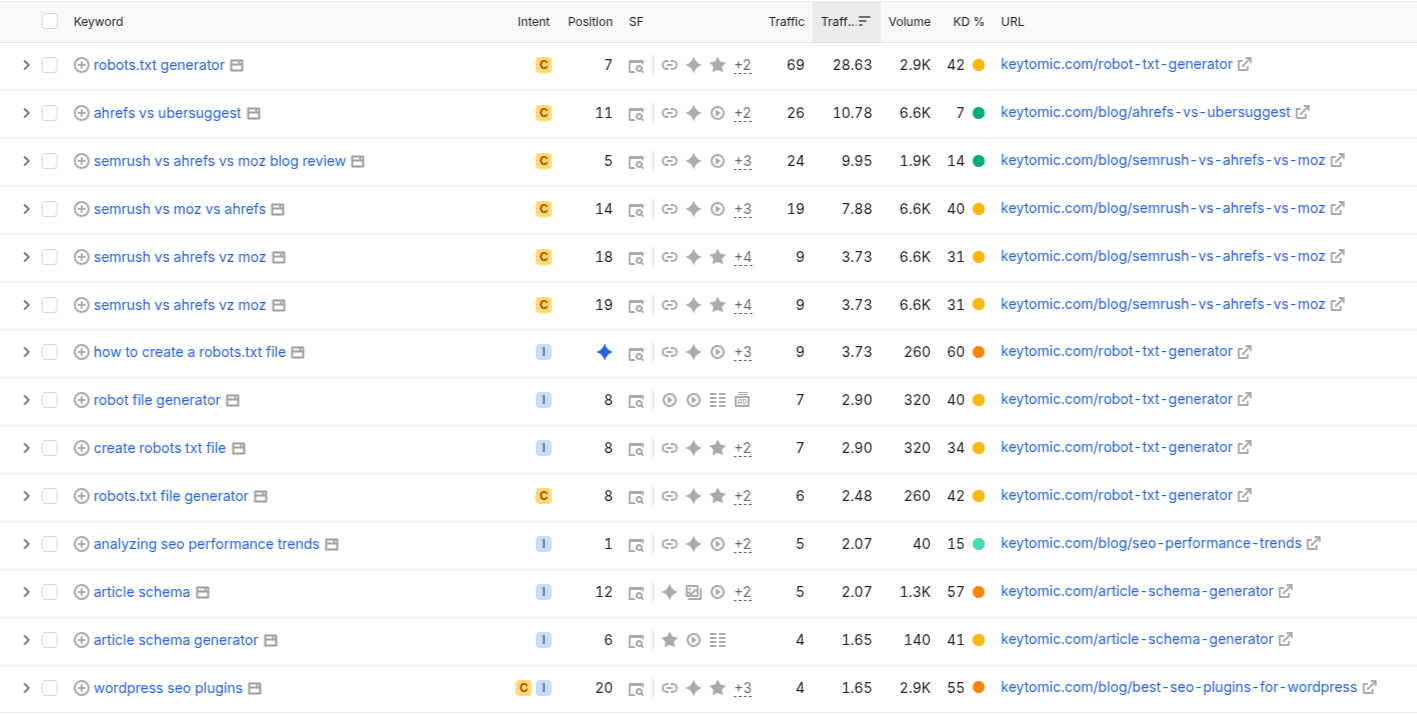Click the list icon in article schema generator row
This screenshot has width=1417, height=715.
point(717,640)
